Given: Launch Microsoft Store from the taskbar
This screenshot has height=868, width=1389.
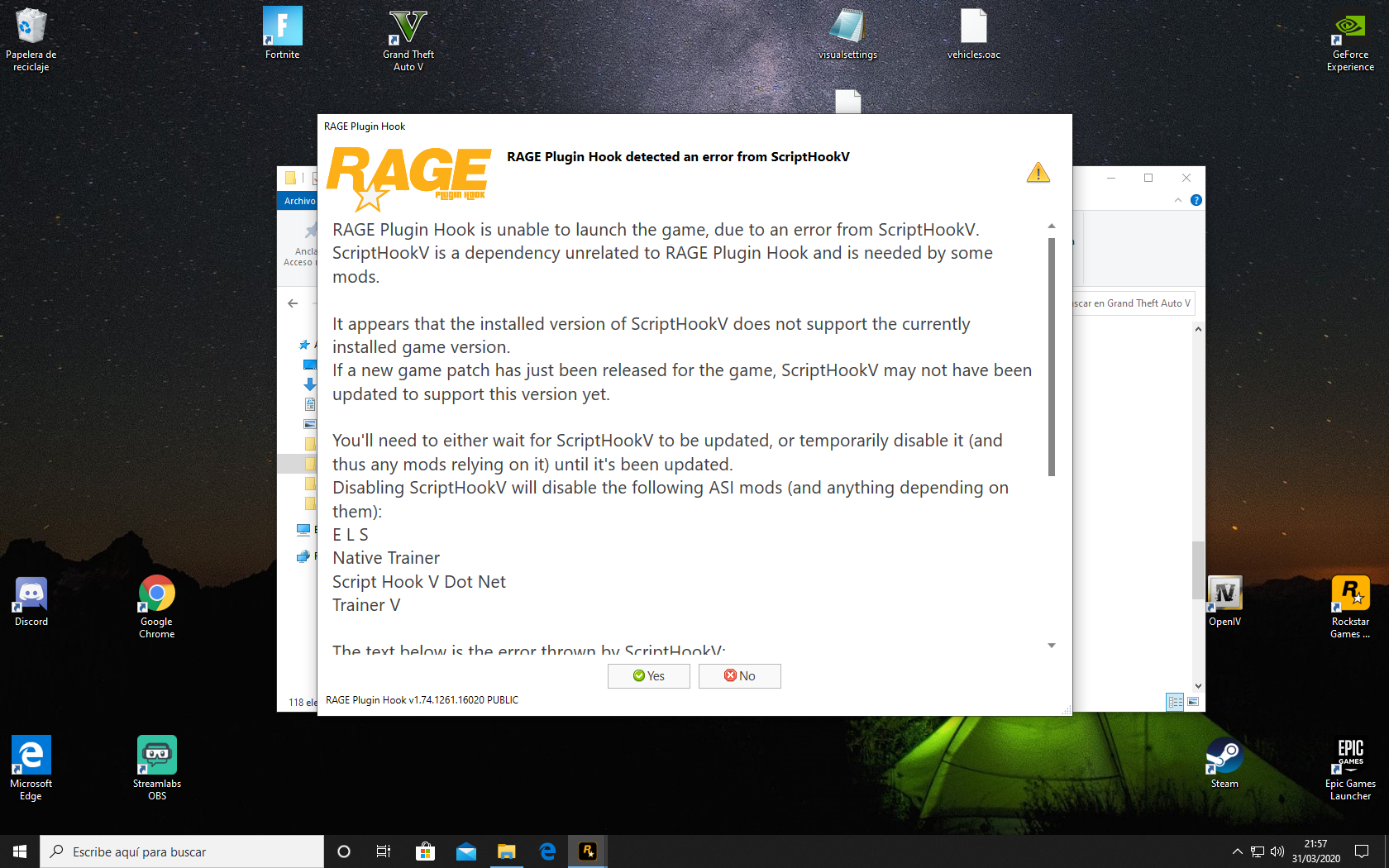Looking at the screenshot, I should coord(425,851).
